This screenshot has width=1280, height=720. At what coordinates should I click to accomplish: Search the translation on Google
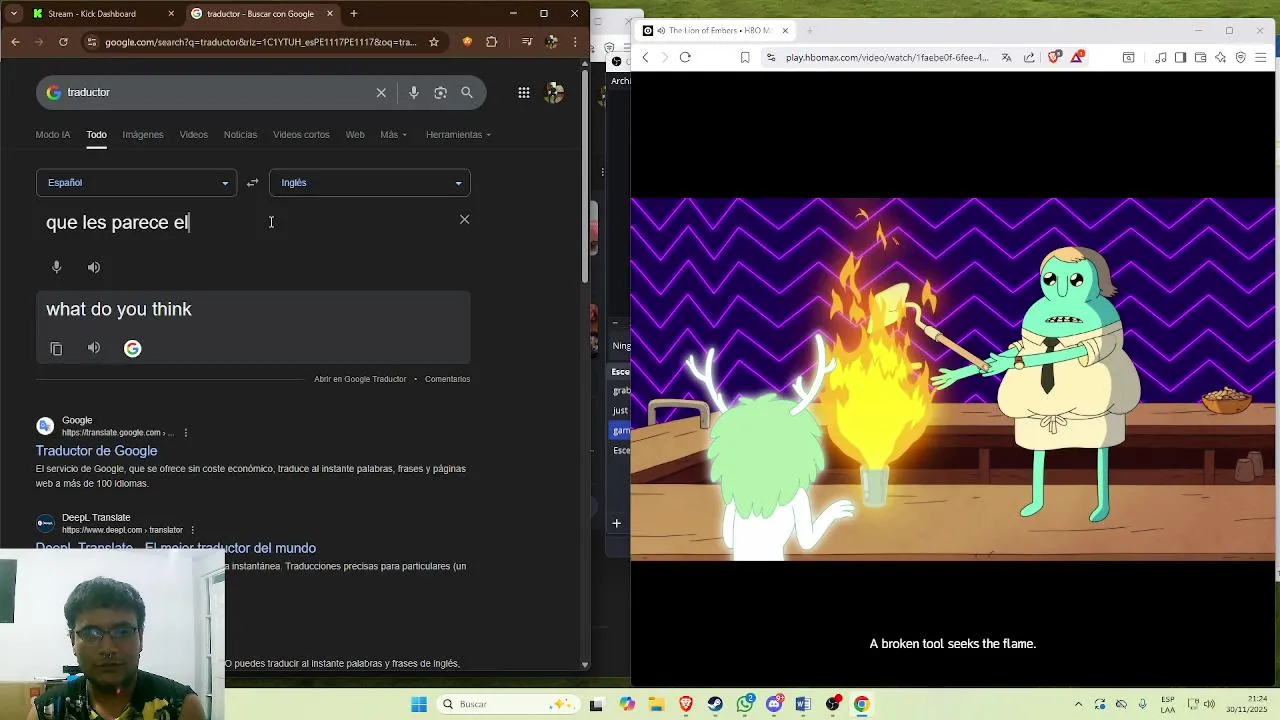tap(133, 349)
